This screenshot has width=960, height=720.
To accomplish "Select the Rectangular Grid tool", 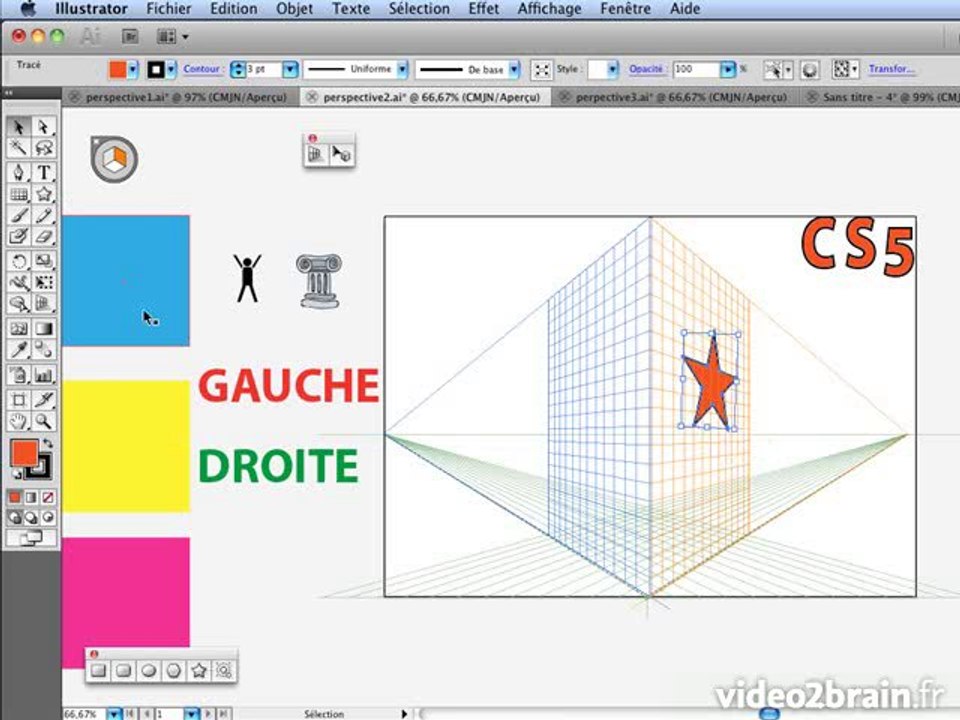I will [18, 194].
